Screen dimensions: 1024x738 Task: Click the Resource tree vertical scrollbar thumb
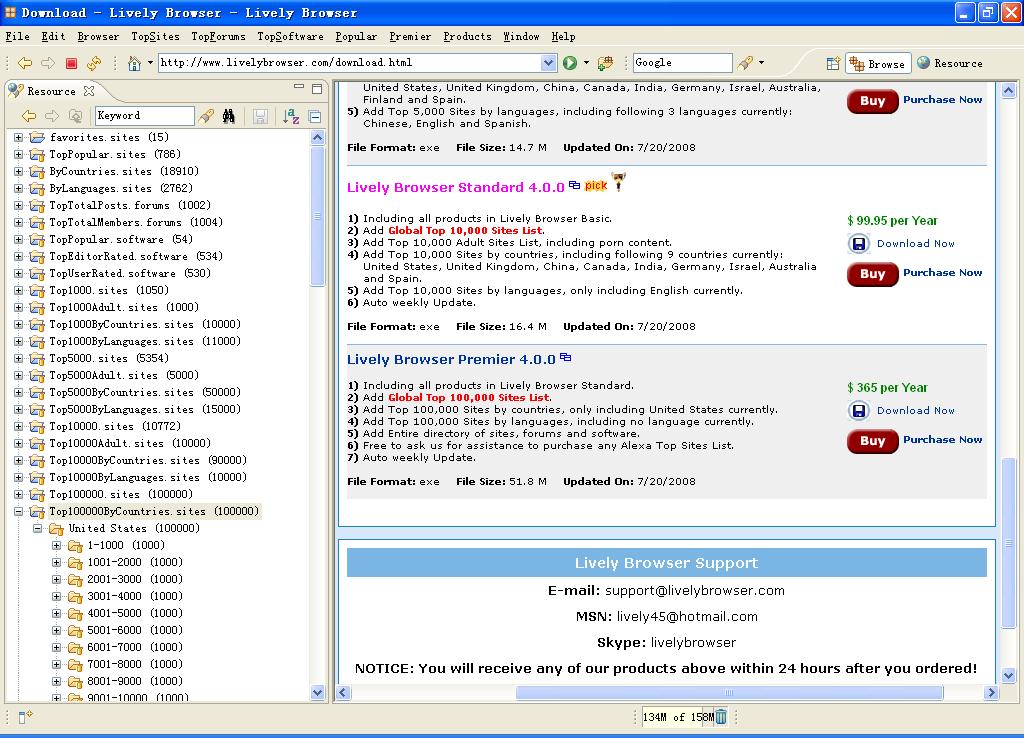click(x=317, y=216)
